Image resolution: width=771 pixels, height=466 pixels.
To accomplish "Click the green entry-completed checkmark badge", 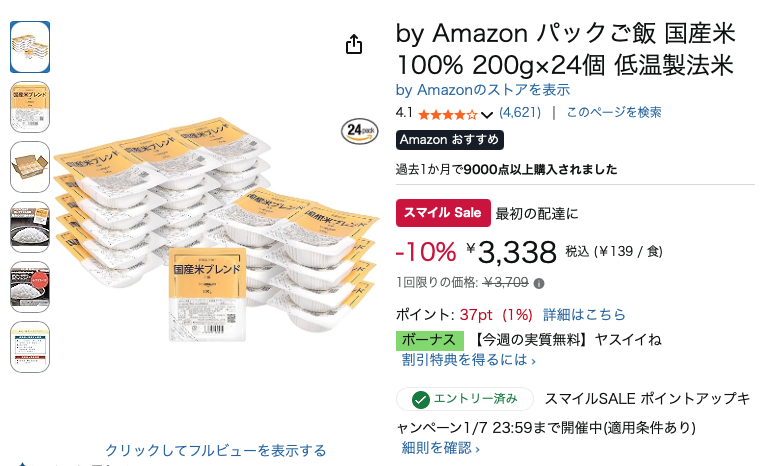I will (x=420, y=399).
